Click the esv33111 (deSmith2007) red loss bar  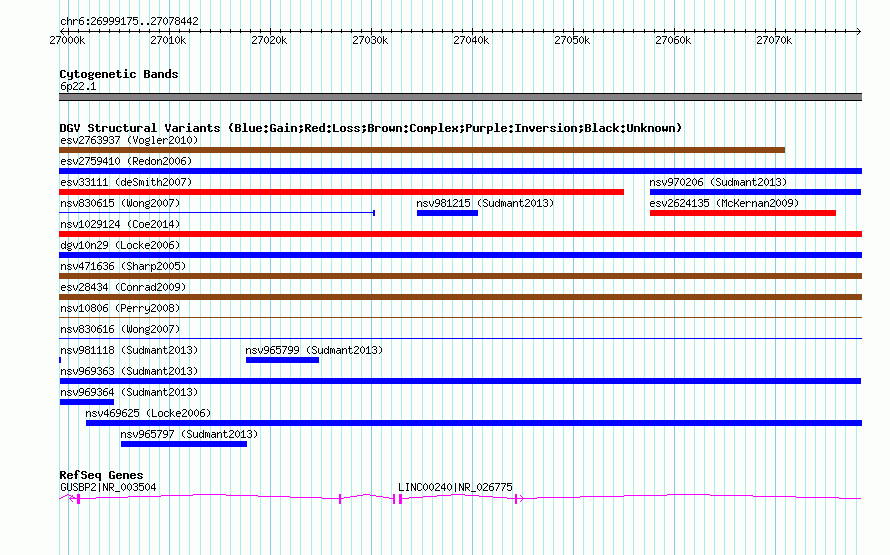pos(341,192)
